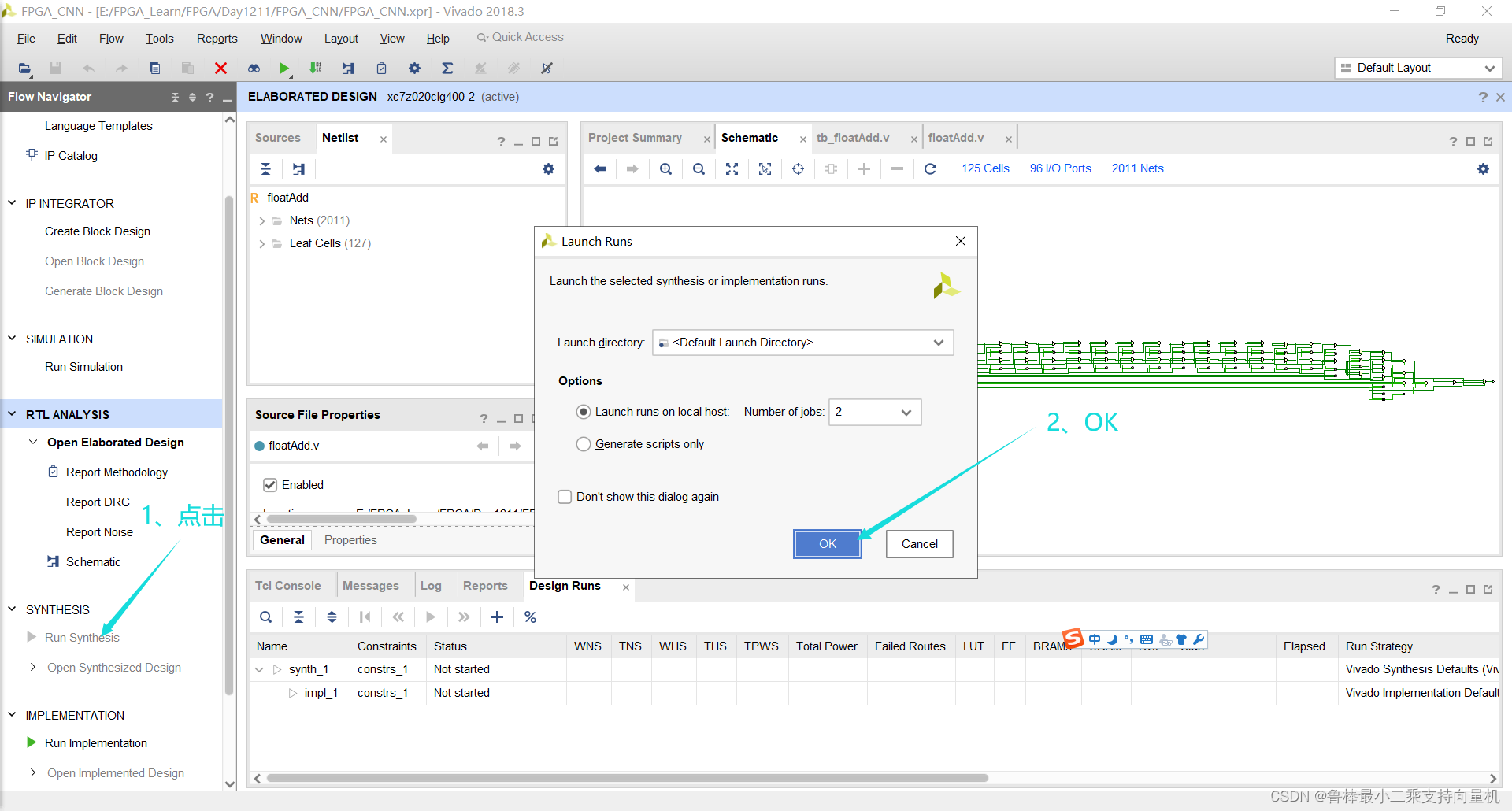Click the 125 Cells link
Screen dimensions: 1512x811
pos(985,168)
